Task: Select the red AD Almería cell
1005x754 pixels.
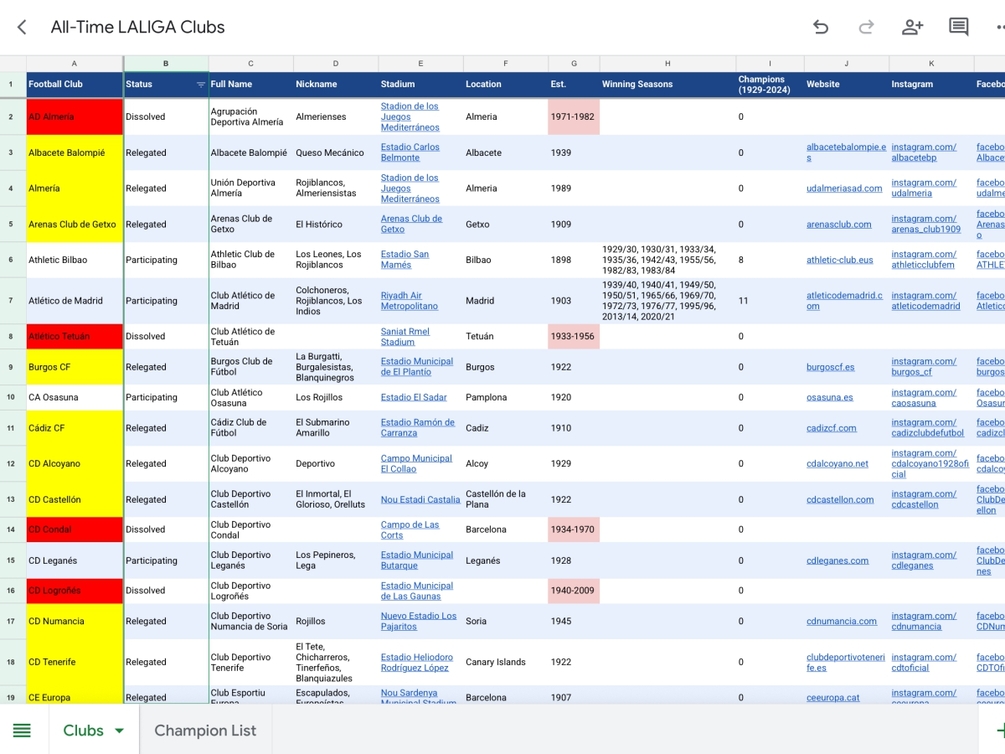Action: click(x=74, y=117)
